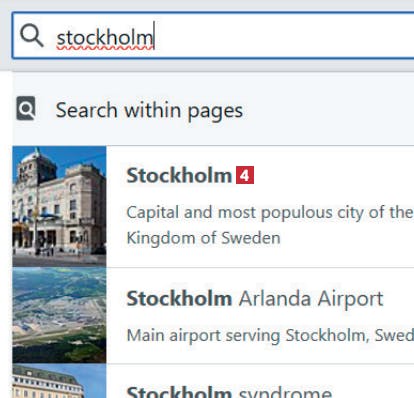Click empty space after the text cursor
The height and width of the screenshot is (398, 414).
pos(283,36)
